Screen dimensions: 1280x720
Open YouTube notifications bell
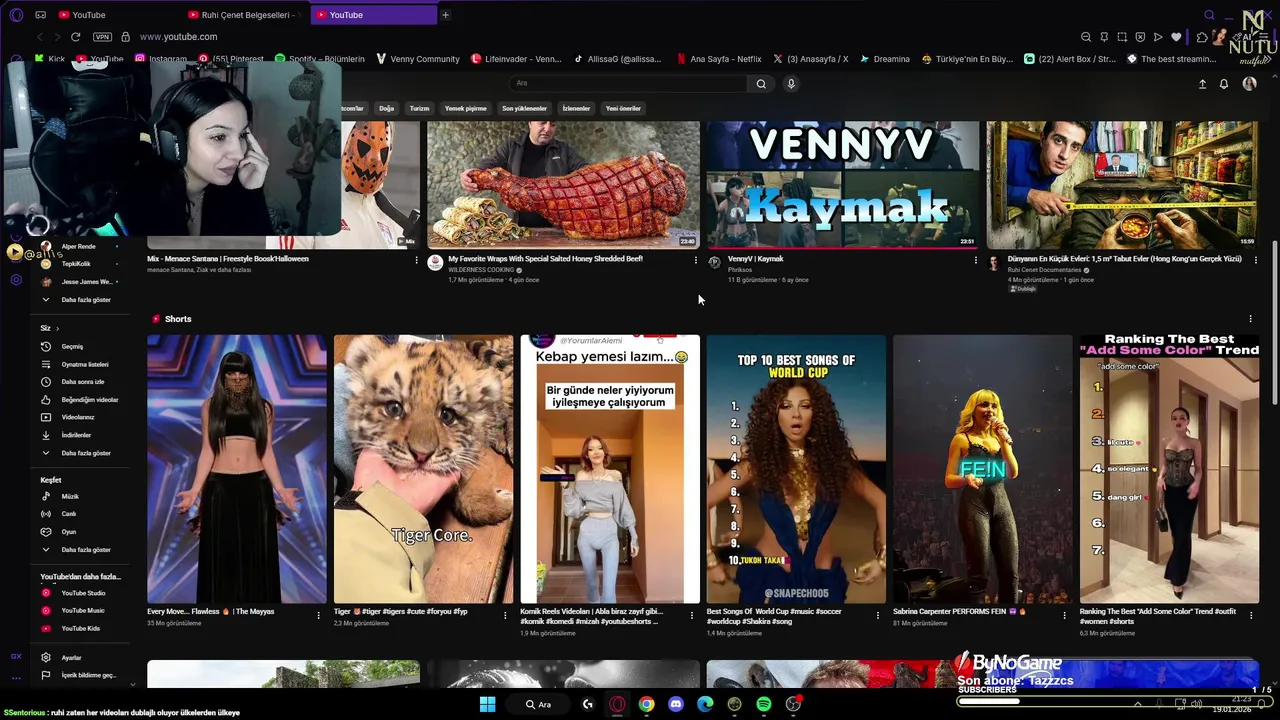point(1223,84)
